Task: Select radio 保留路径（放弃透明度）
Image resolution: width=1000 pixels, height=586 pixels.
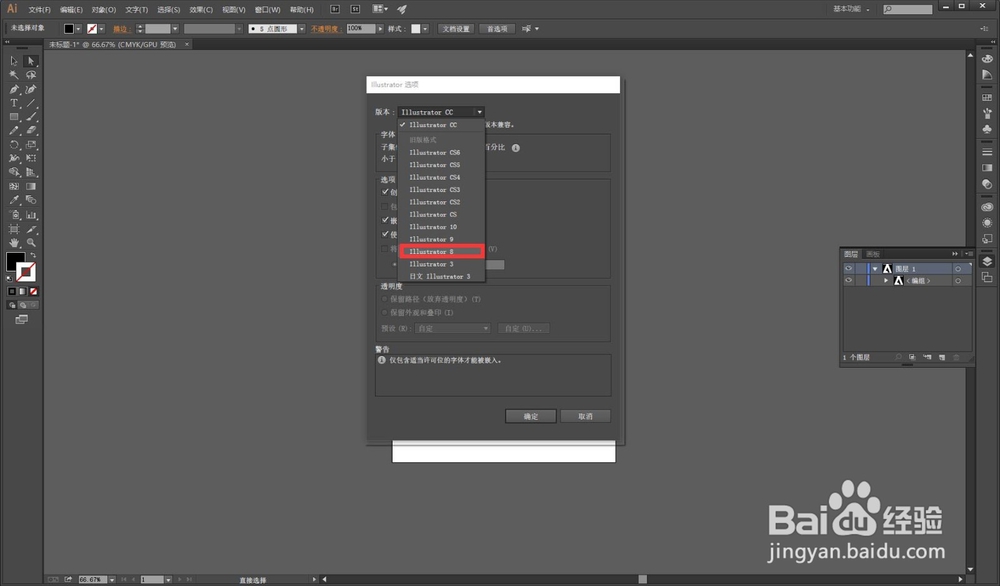Action: 384,299
